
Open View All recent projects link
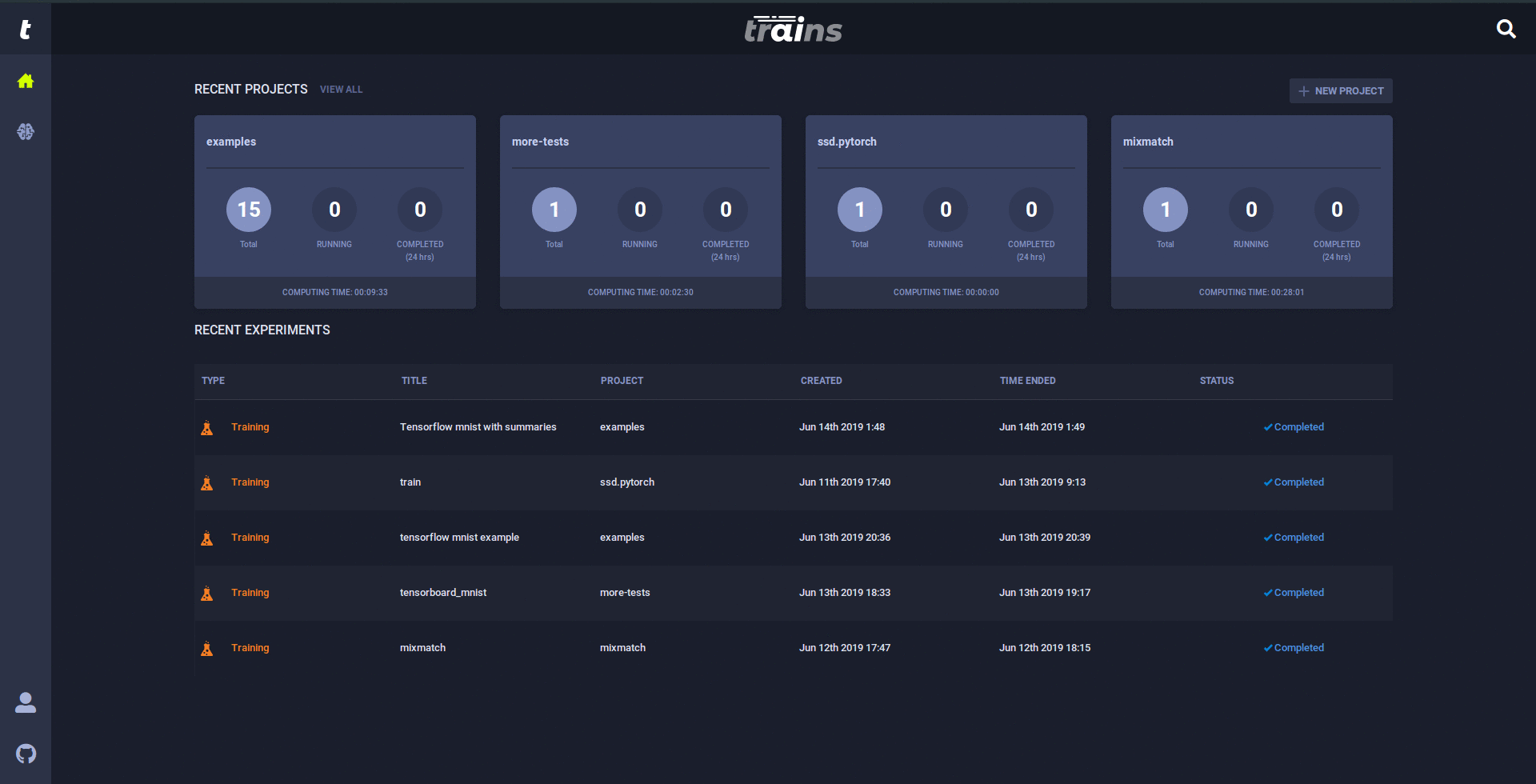point(341,90)
